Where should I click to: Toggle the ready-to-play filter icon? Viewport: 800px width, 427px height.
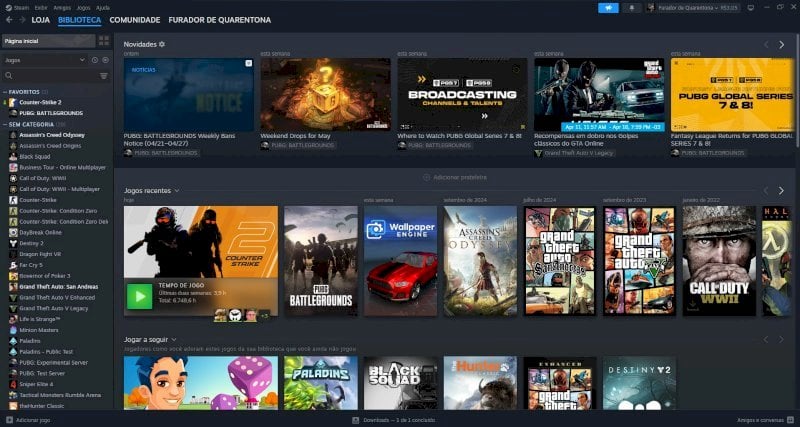105,60
